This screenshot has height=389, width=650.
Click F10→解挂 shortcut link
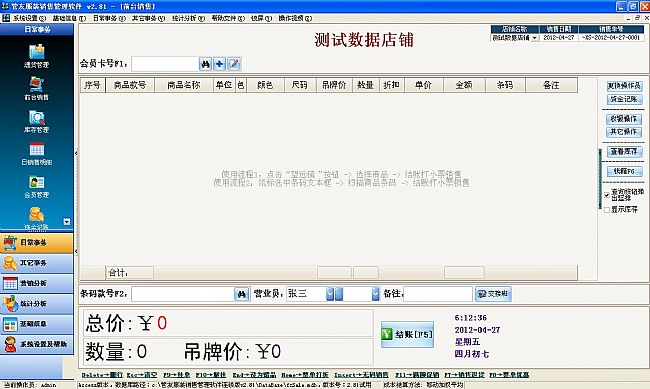point(211,375)
